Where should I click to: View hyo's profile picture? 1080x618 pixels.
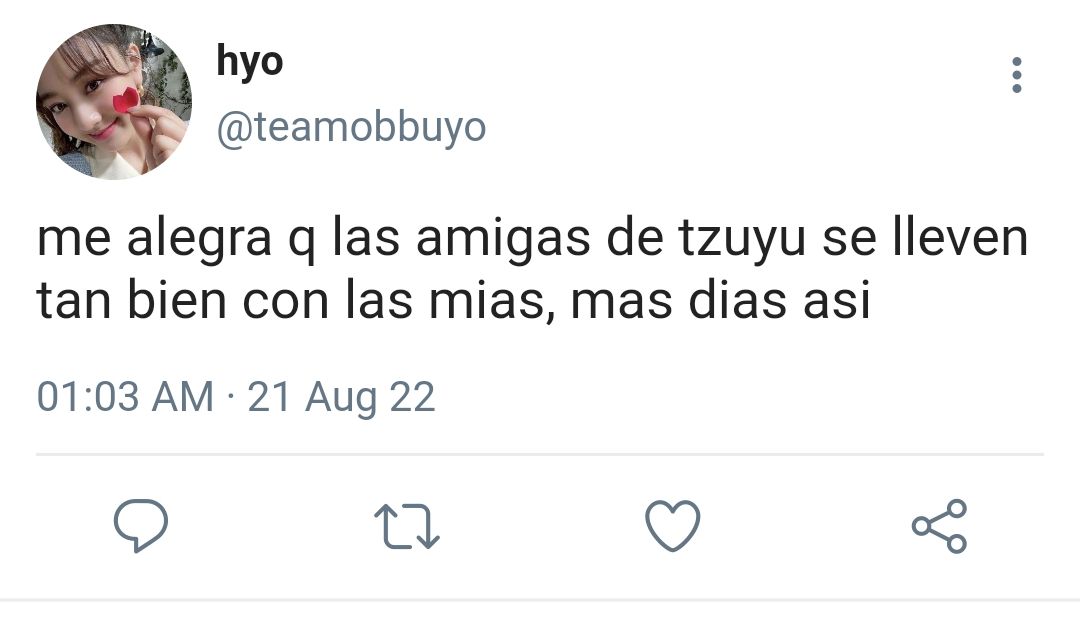point(114,101)
